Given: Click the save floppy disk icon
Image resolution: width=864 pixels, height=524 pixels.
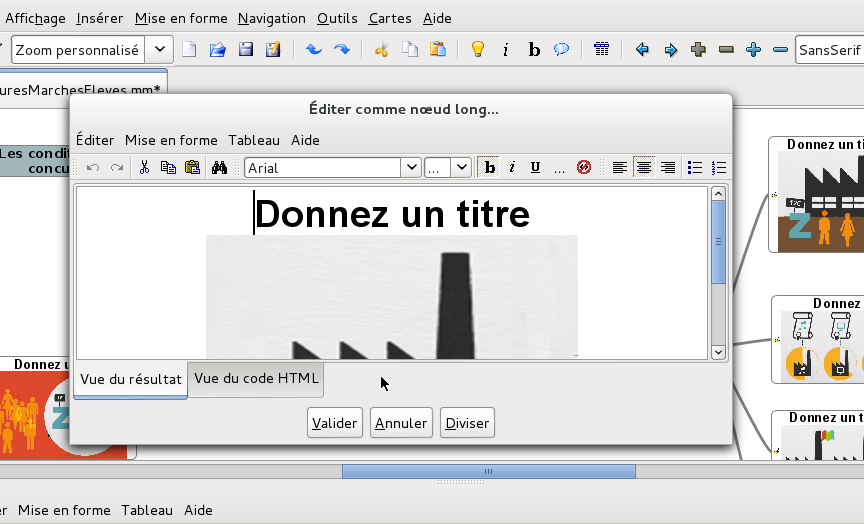Looking at the screenshot, I should pyautogui.click(x=245, y=49).
